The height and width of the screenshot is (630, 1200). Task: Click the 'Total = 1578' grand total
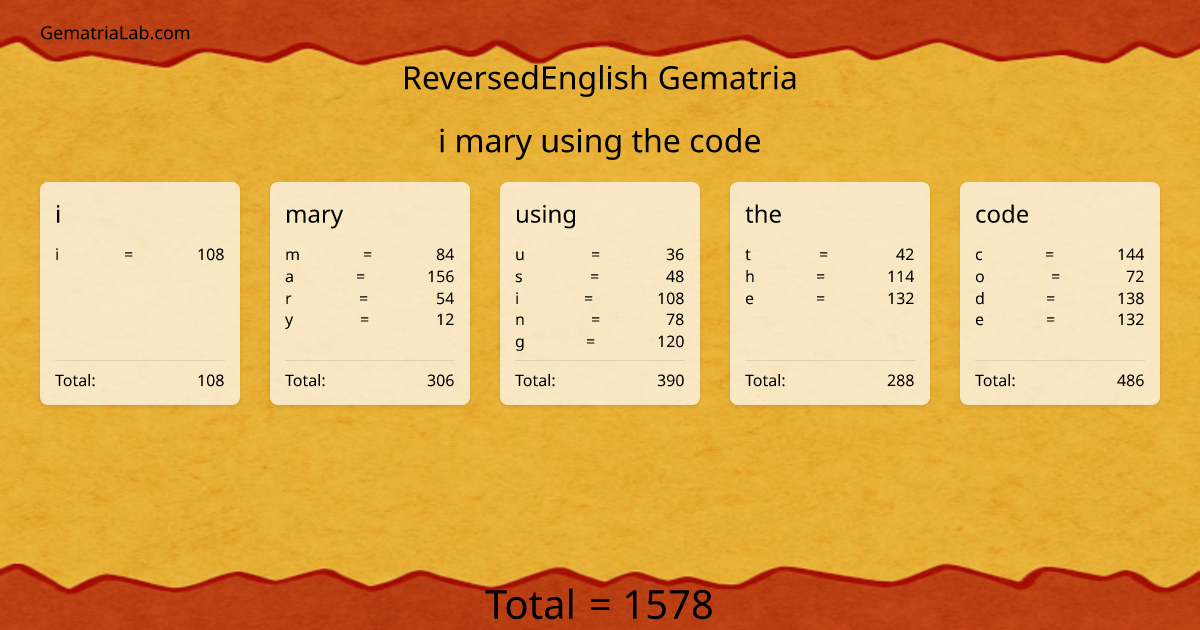click(600, 605)
